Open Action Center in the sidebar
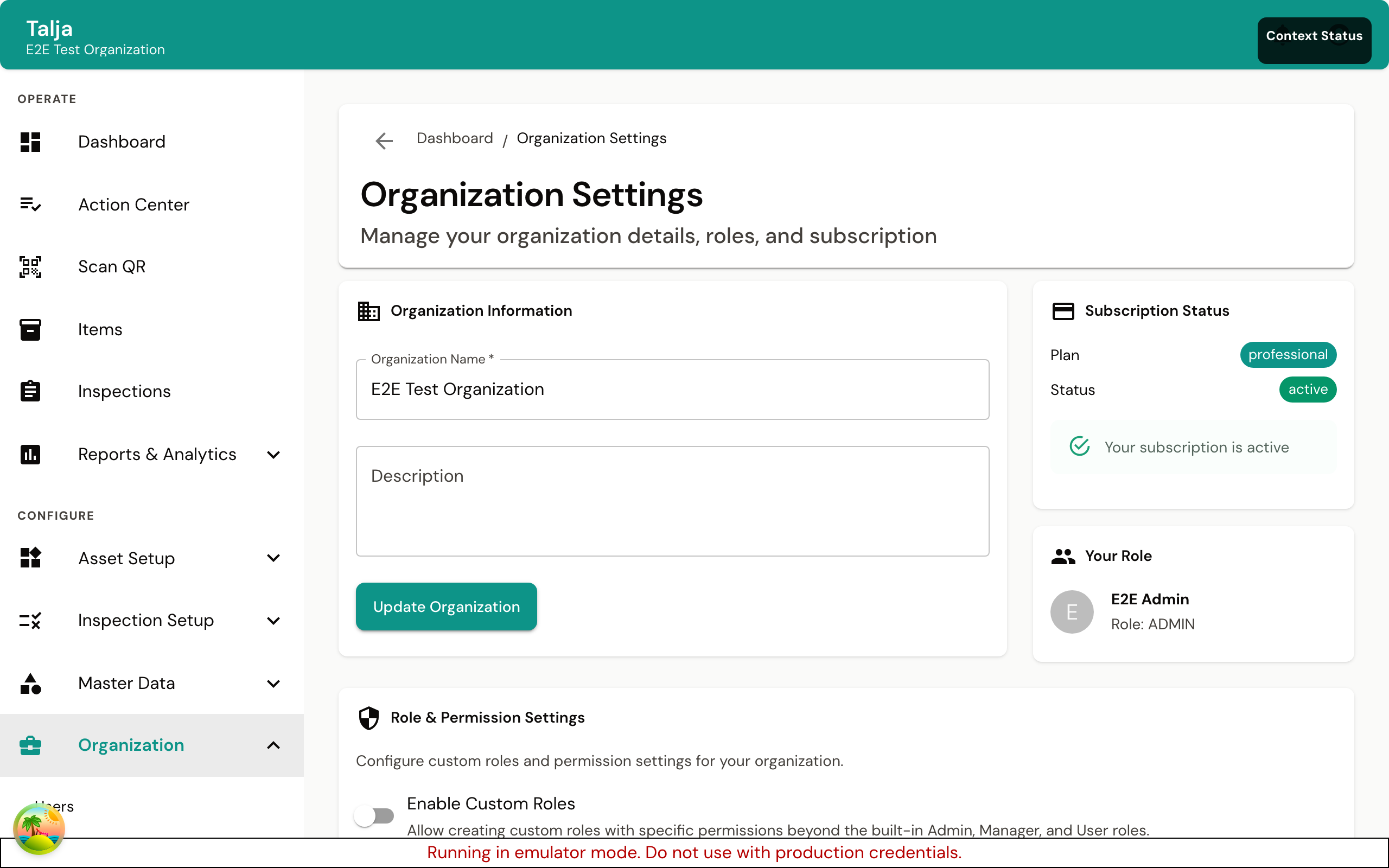This screenshot has height=868, width=1389. click(152, 205)
